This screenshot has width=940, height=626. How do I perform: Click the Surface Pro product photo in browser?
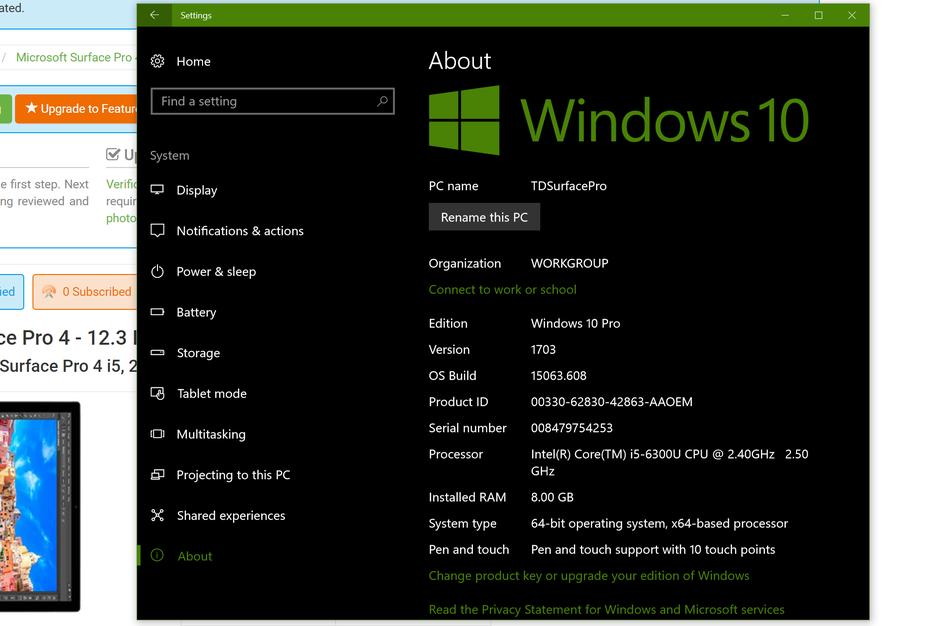40,507
